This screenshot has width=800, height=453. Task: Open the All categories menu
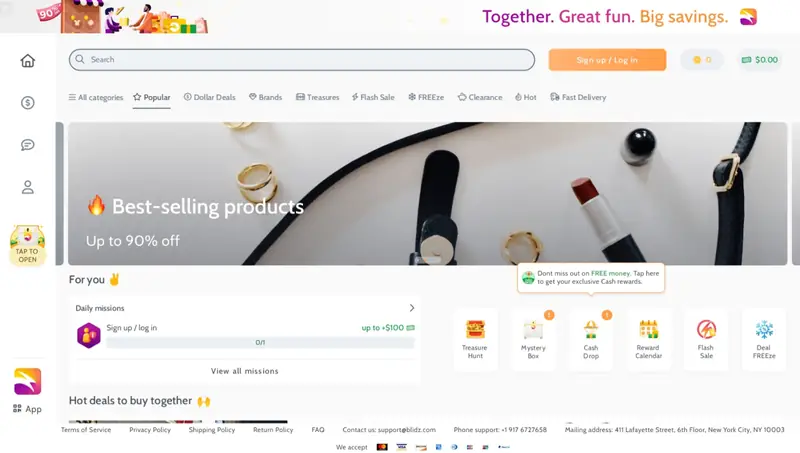pyautogui.click(x=96, y=97)
